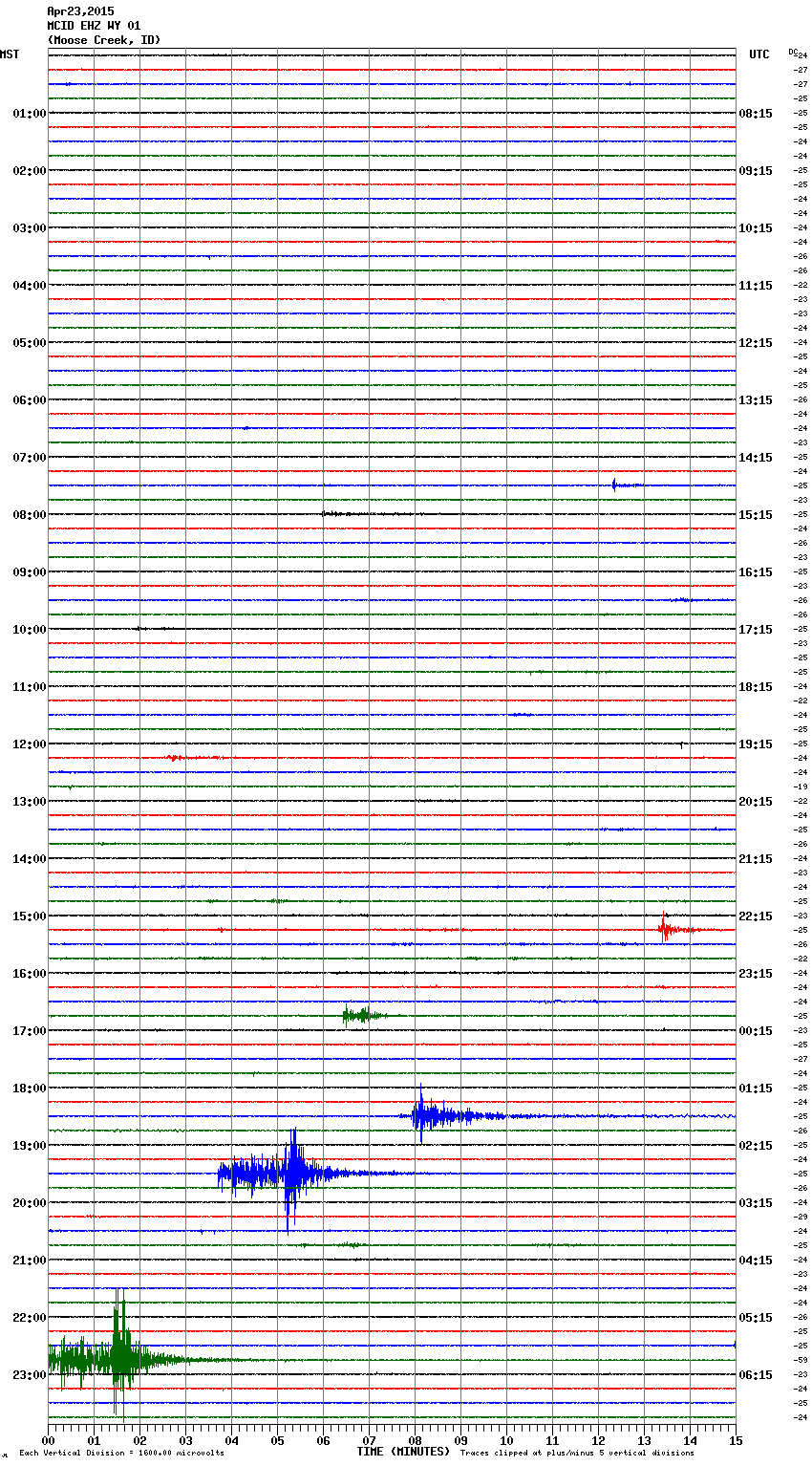Select the 23:00 MST row label
The image size is (812, 1466).
pyautogui.click(x=30, y=1375)
